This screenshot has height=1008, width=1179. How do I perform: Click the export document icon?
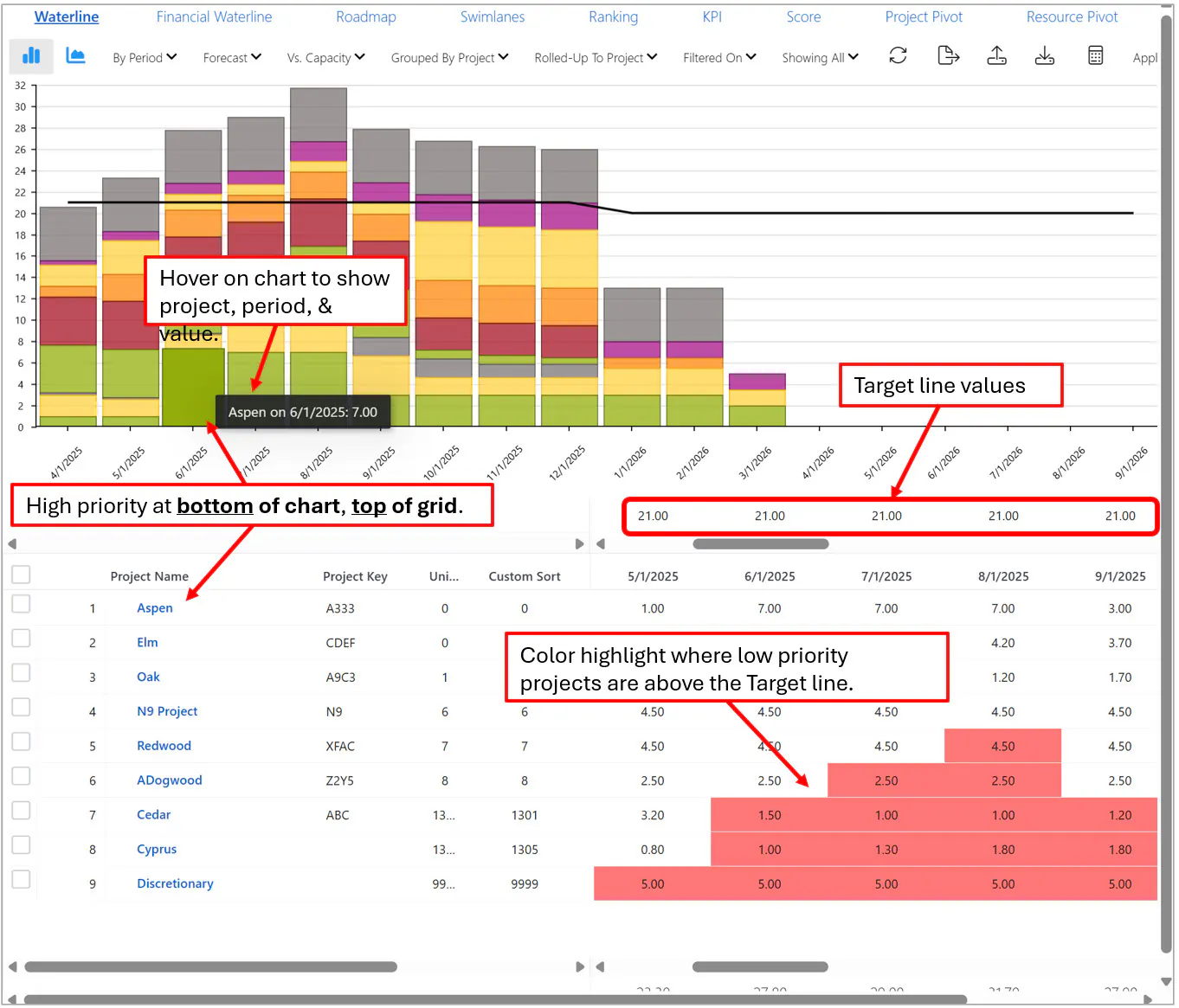(x=948, y=56)
